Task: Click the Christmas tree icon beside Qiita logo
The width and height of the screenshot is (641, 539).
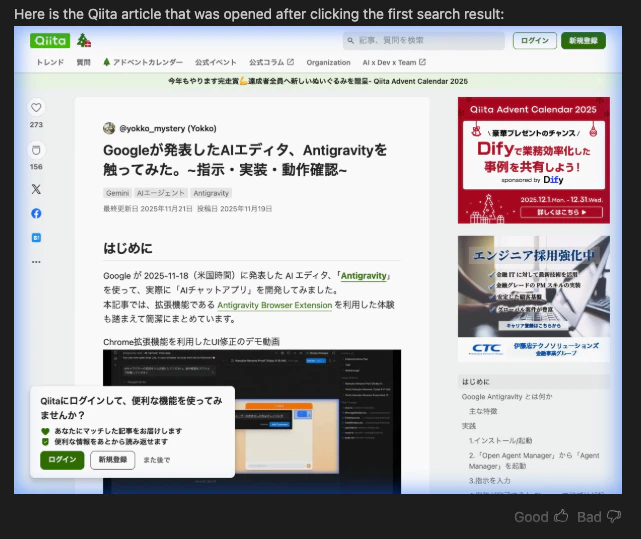Action: (x=83, y=40)
